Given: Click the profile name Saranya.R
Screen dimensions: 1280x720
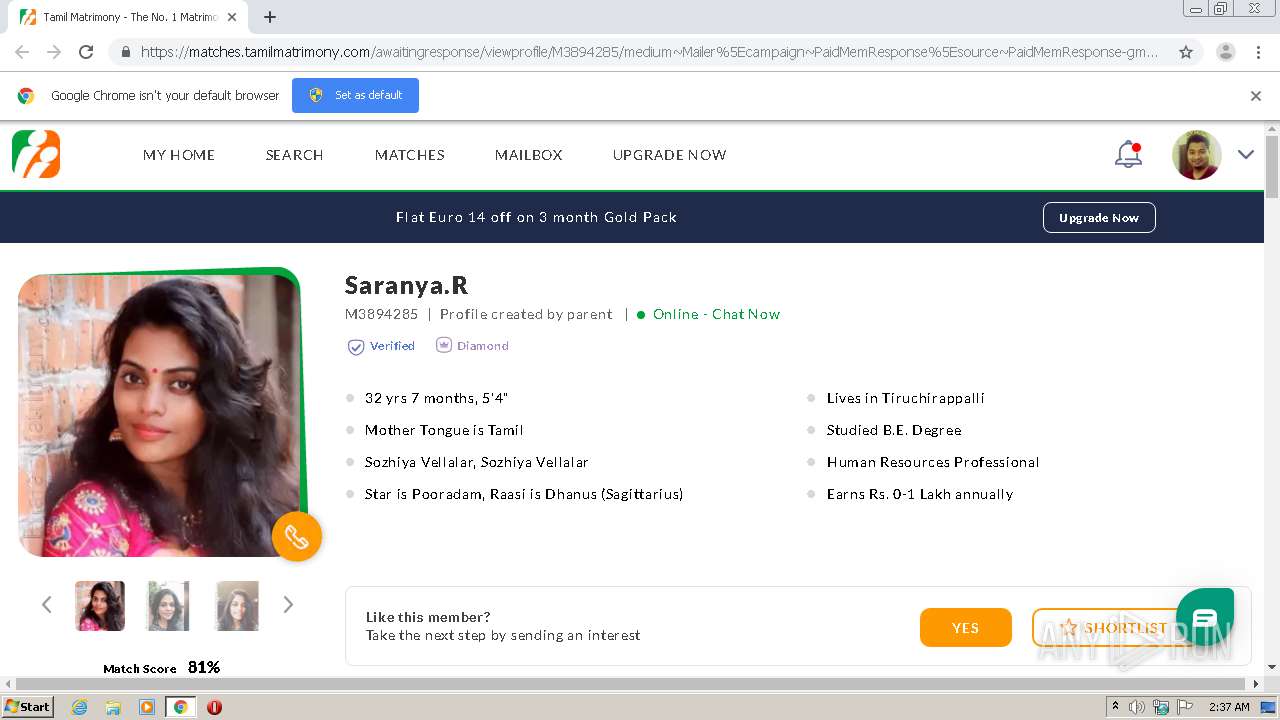Looking at the screenshot, I should (x=406, y=285).
